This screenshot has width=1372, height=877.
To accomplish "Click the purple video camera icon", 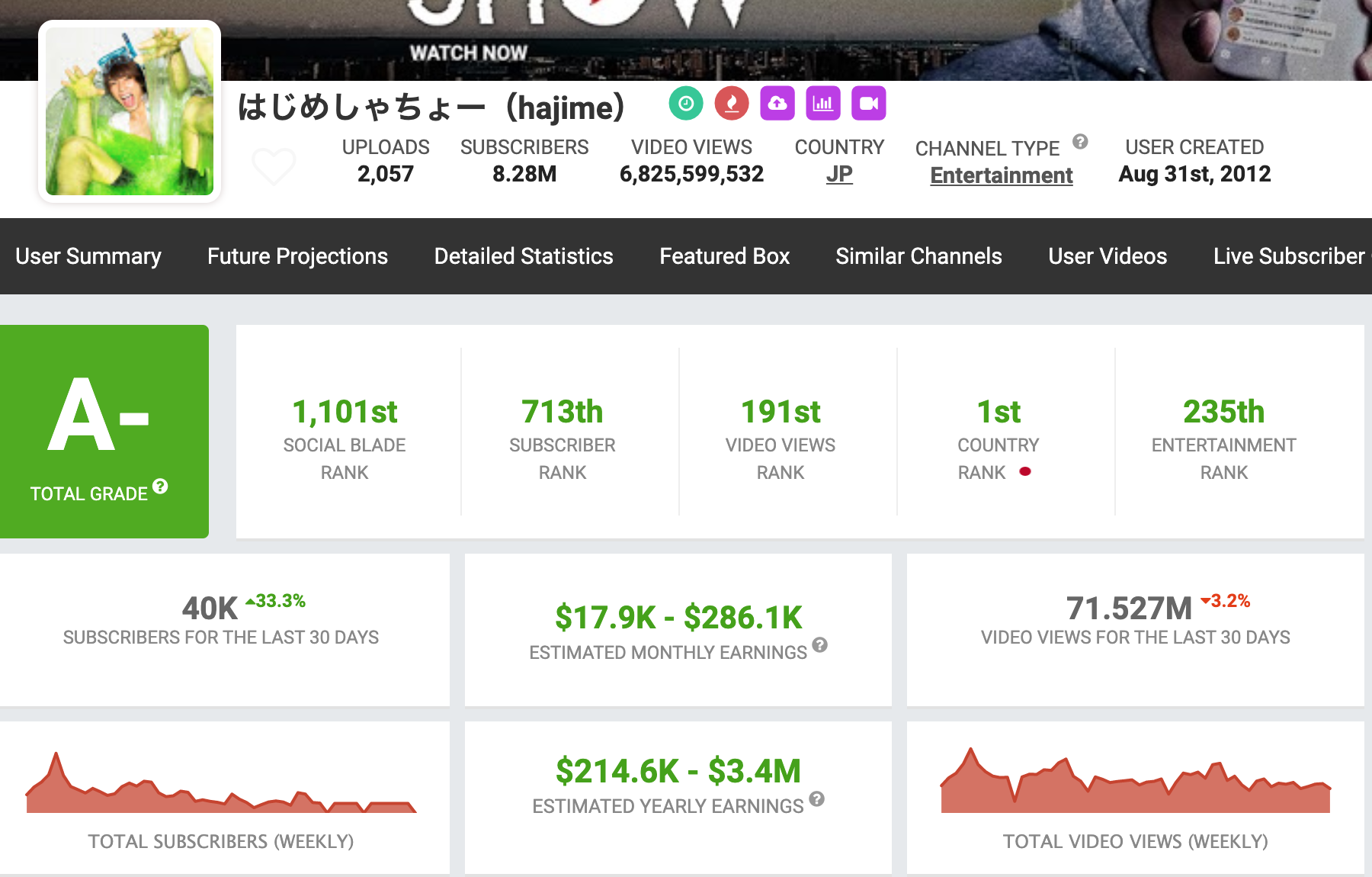I will pyautogui.click(x=869, y=104).
